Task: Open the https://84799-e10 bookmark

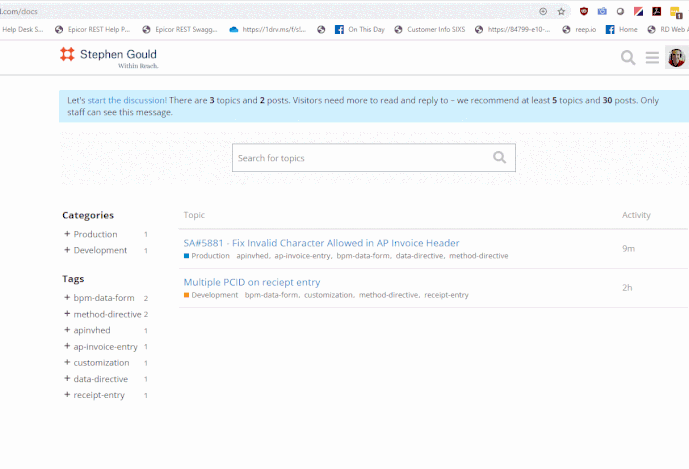Action: [x=512, y=29]
